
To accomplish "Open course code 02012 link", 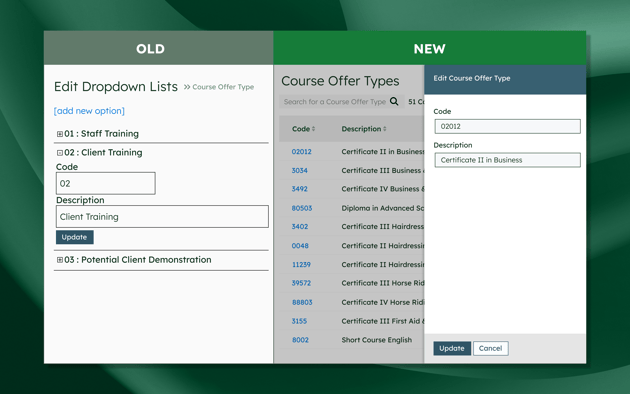I will tap(301, 151).
